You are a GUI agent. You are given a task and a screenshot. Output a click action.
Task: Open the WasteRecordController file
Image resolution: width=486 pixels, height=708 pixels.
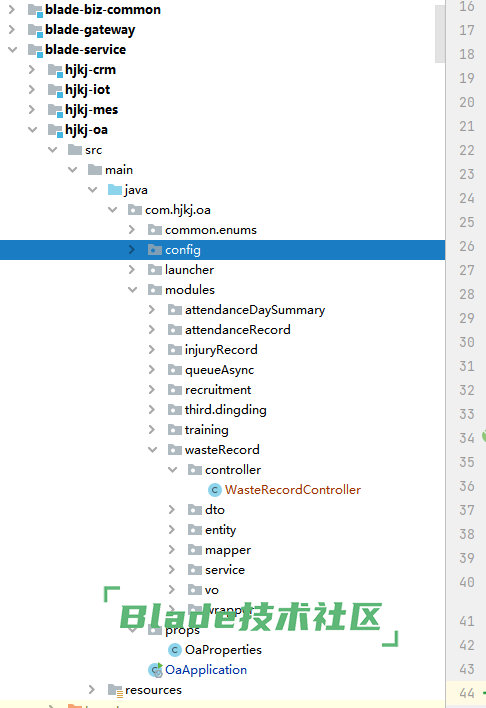pos(293,490)
